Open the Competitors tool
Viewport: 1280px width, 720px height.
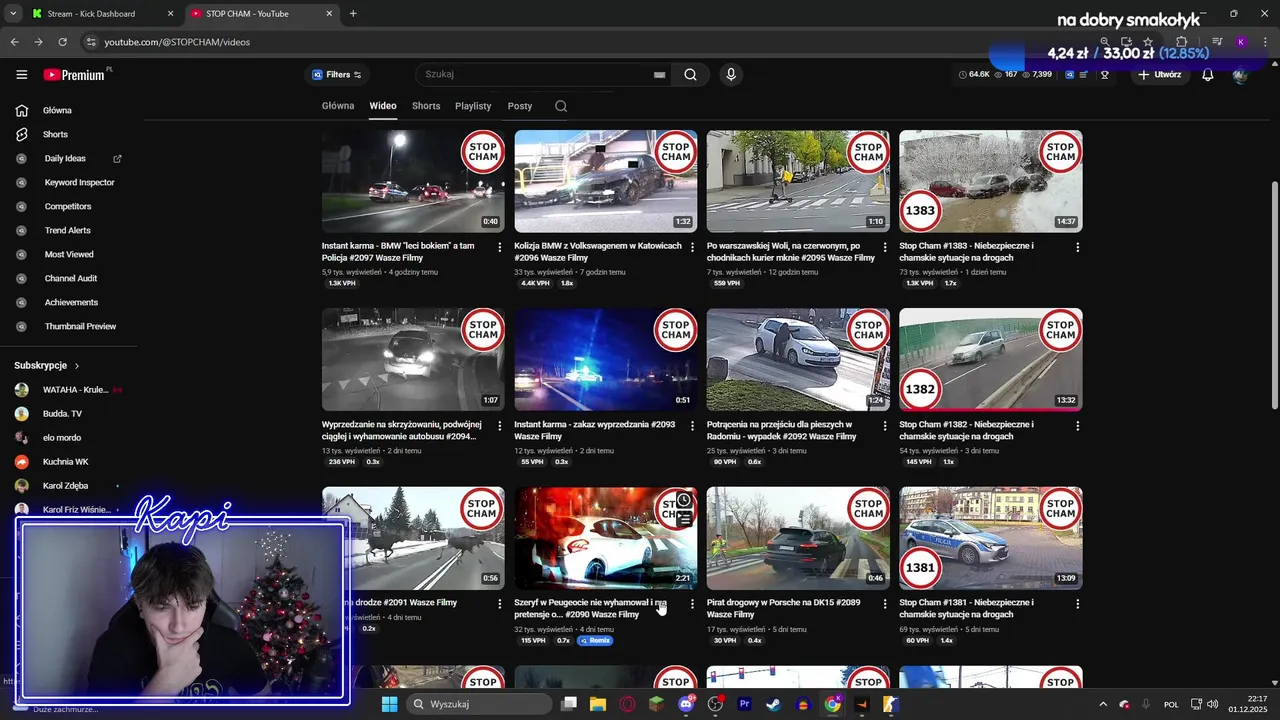click(x=69, y=206)
